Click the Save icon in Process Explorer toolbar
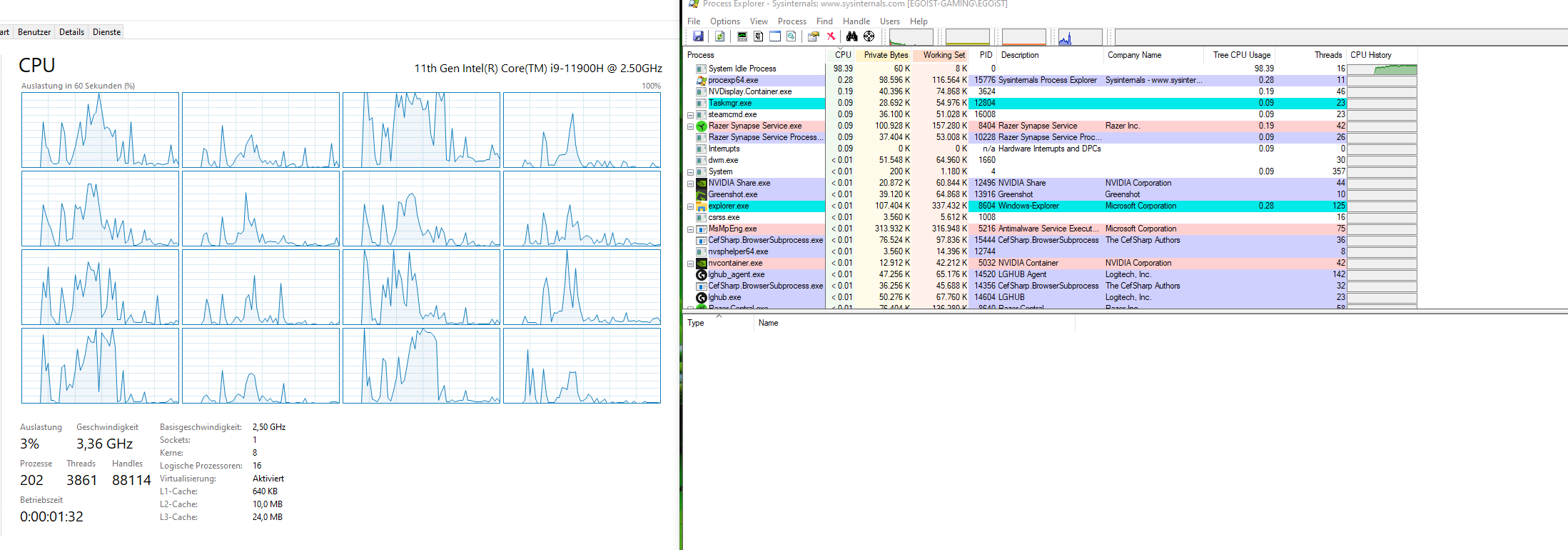This screenshot has height=550, width=1568. coord(698,36)
